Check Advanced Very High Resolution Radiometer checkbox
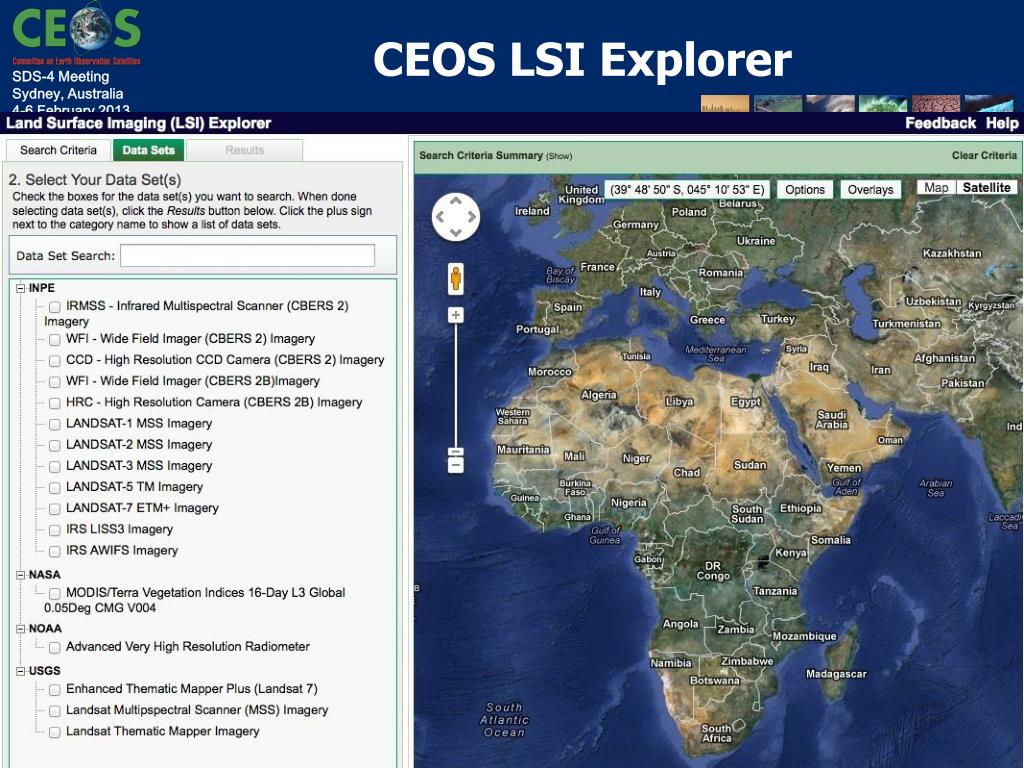The height and width of the screenshot is (768, 1024). click(55, 648)
